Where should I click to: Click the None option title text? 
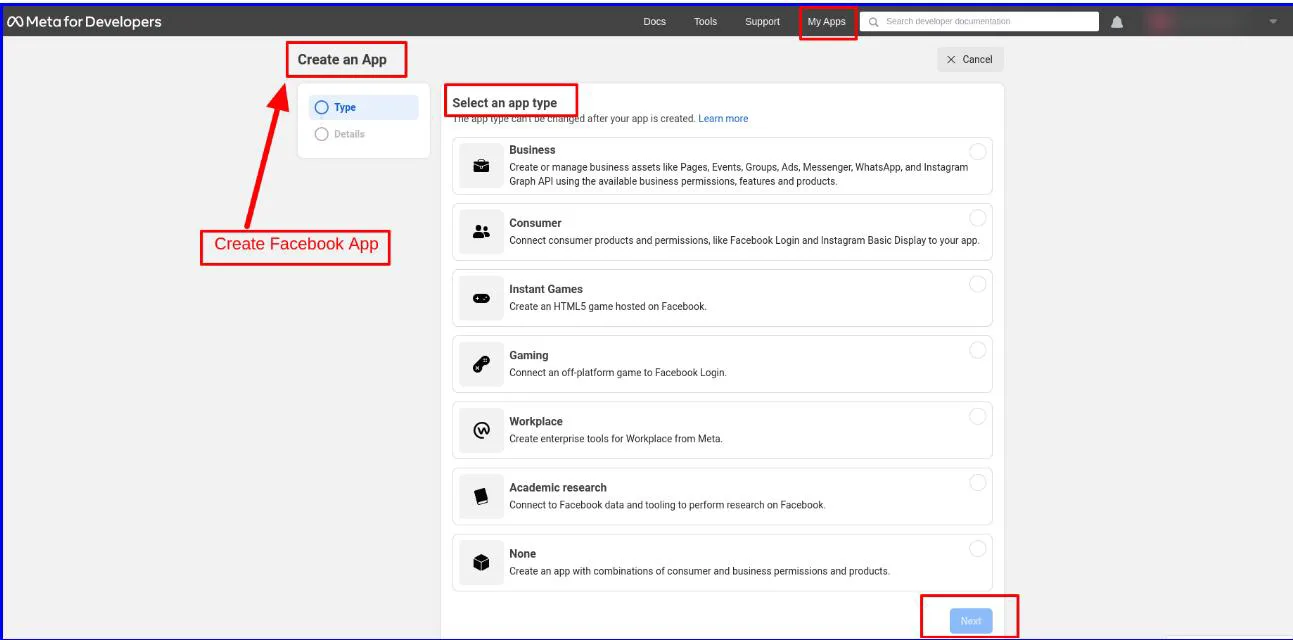pyautogui.click(x=523, y=553)
